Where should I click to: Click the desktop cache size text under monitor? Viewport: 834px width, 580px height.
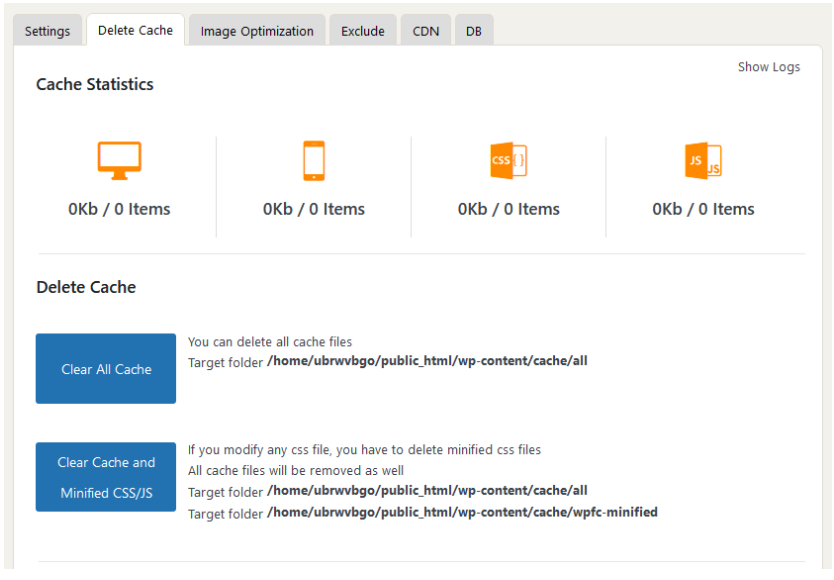tap(119, 209)
